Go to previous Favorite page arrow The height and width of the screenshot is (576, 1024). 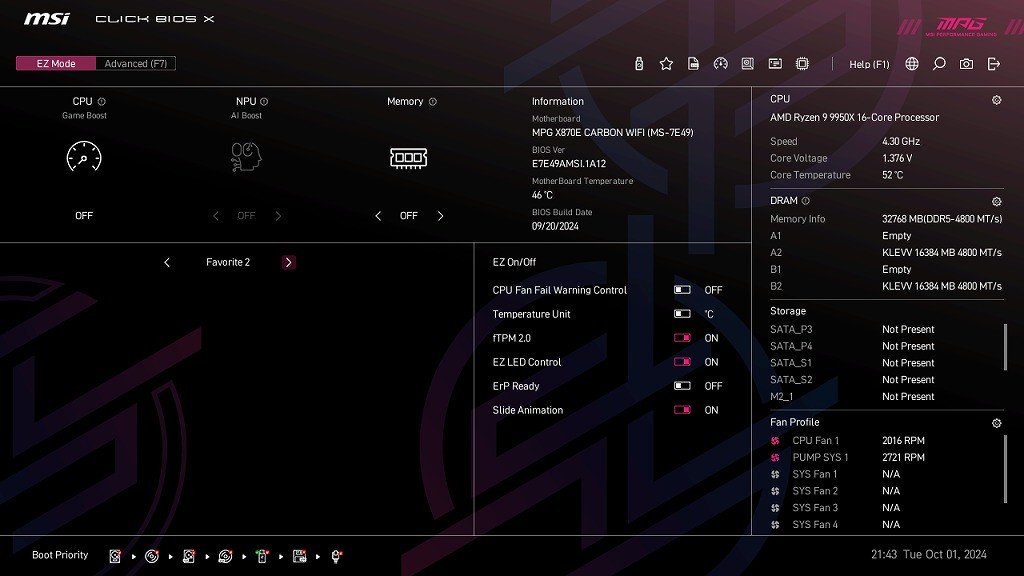pyautogui.click(x=167, y=262)
